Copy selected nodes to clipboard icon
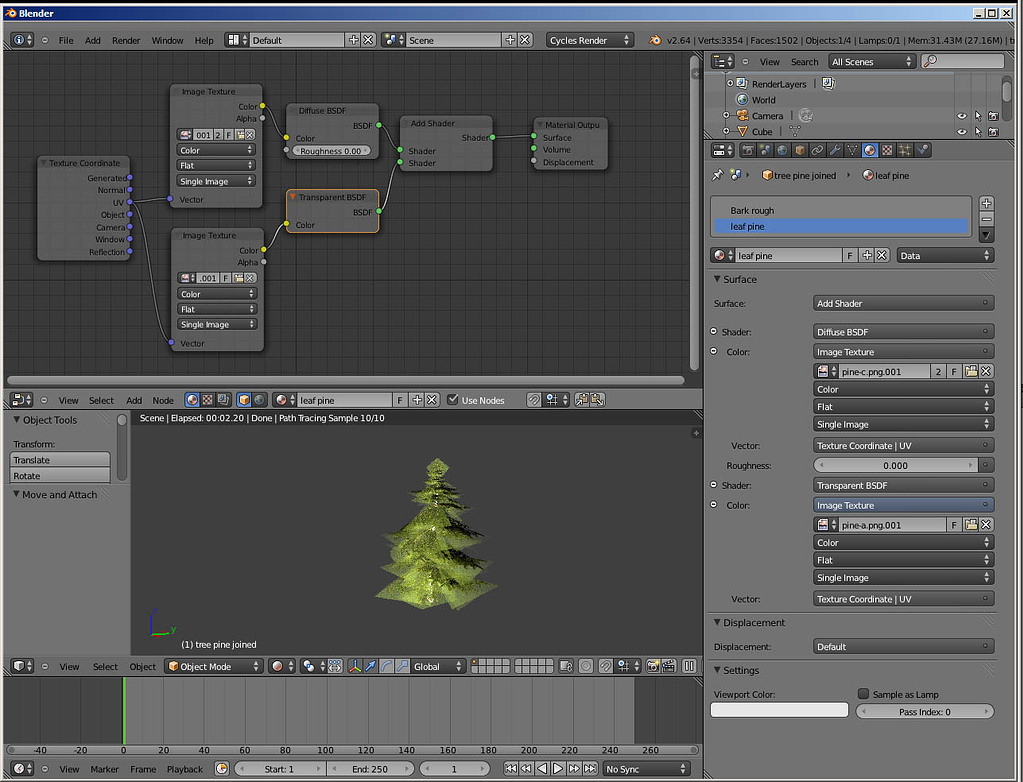1023x782 pixels. coord(582,400)
